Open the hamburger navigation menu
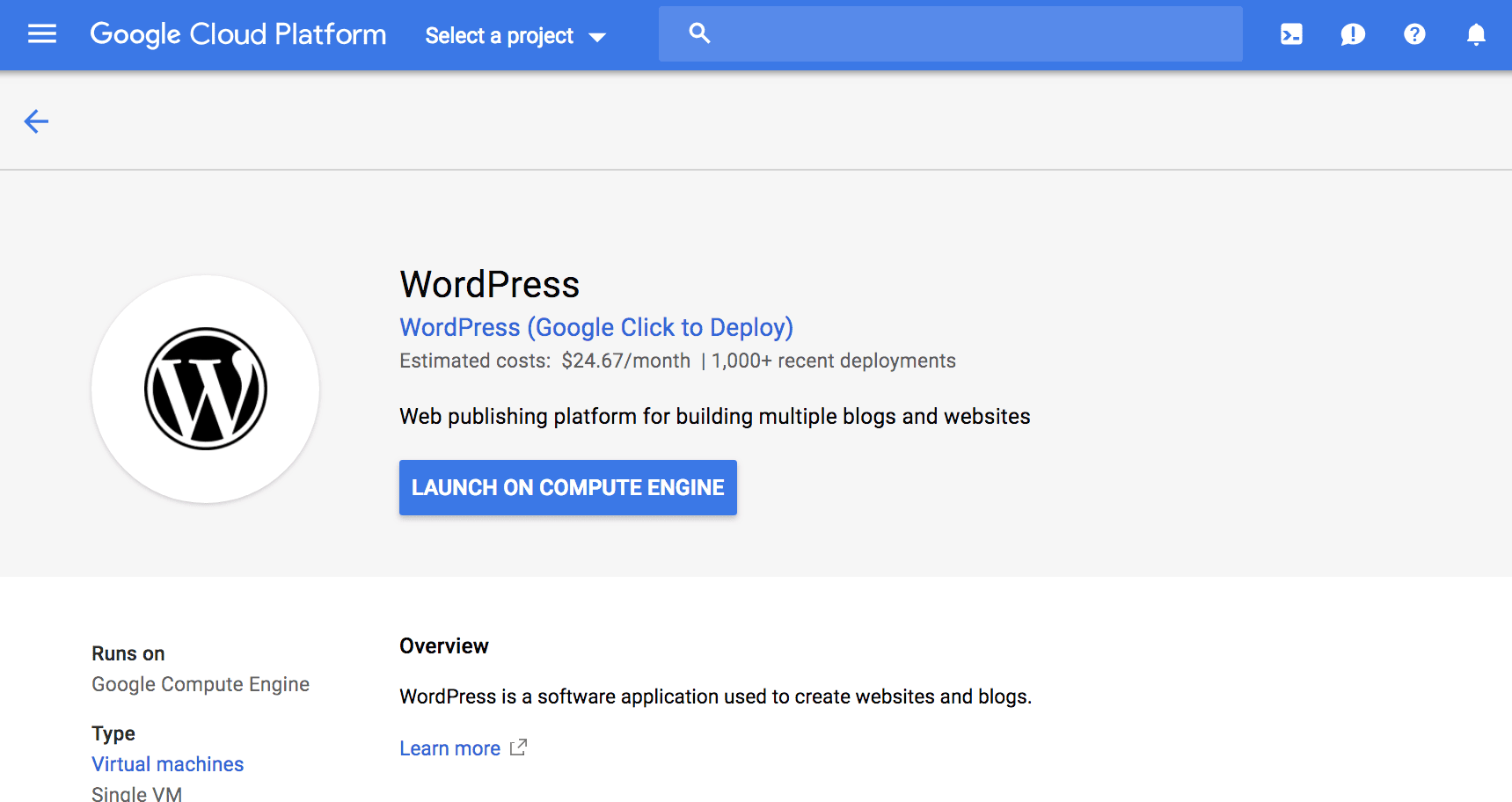This screenshot has height=802, width=1512. pos(41,34)
